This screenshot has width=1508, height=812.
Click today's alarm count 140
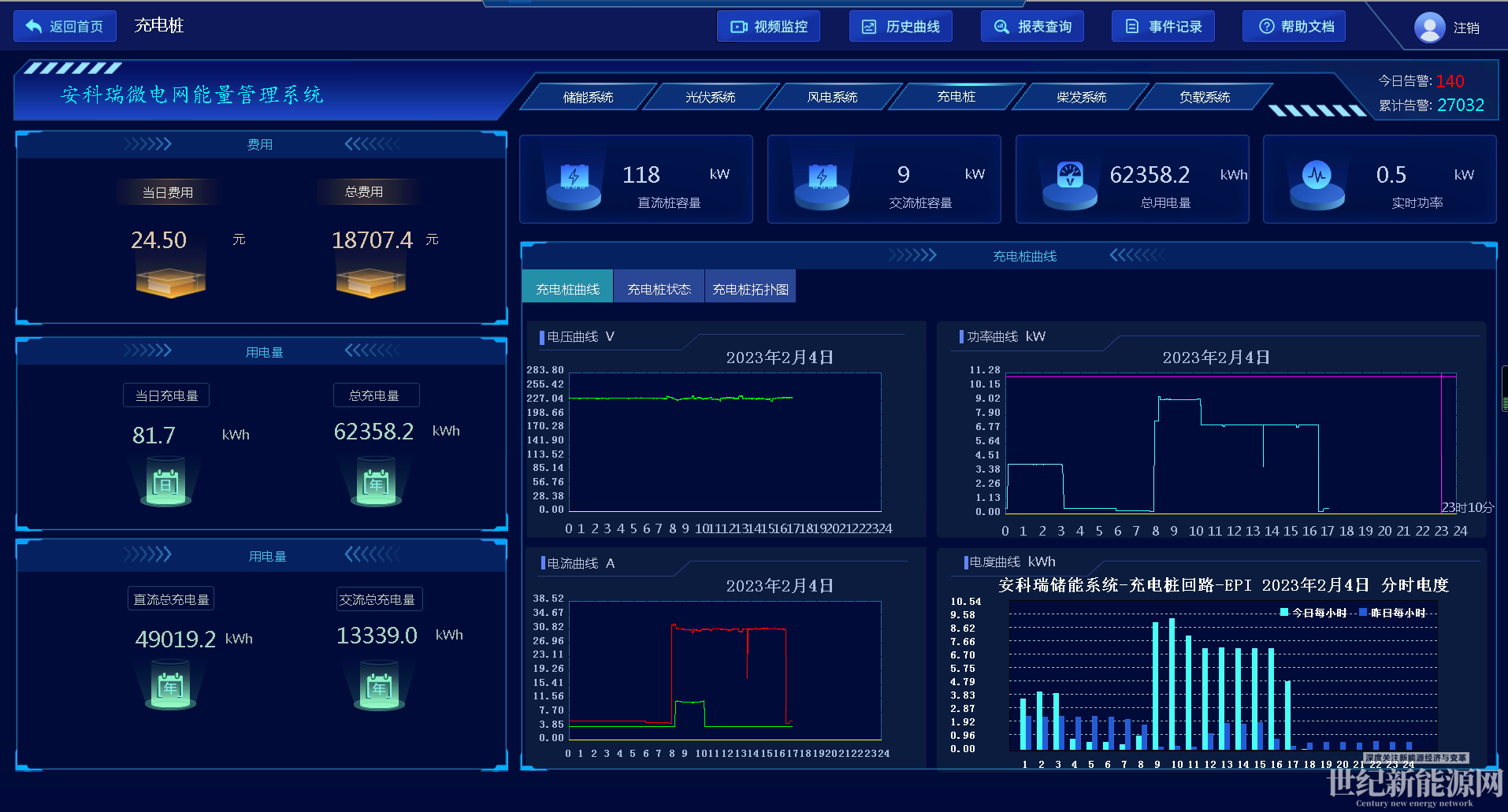tap(1450, 81)
